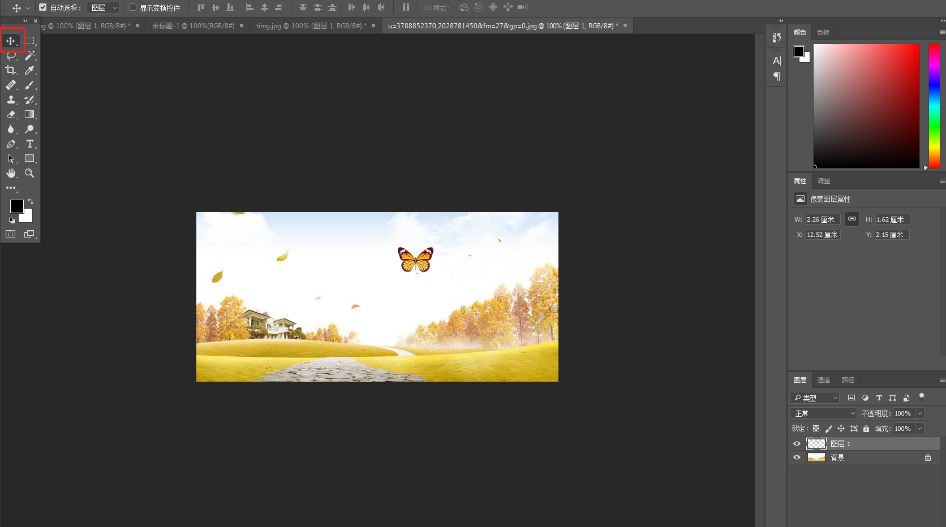The height and width of the screenshot is (527, 946).
Task: Switch to the Channels tab
Action: (x=824, y=380)
